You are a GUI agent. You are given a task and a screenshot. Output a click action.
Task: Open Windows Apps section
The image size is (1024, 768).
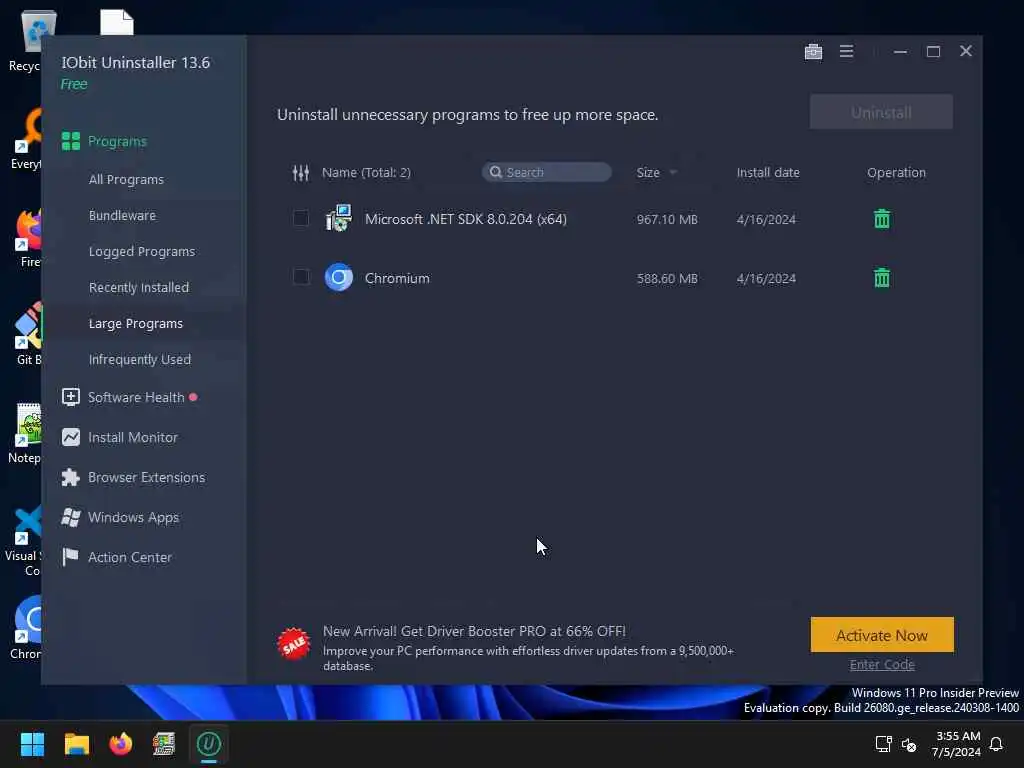(133, 517)
